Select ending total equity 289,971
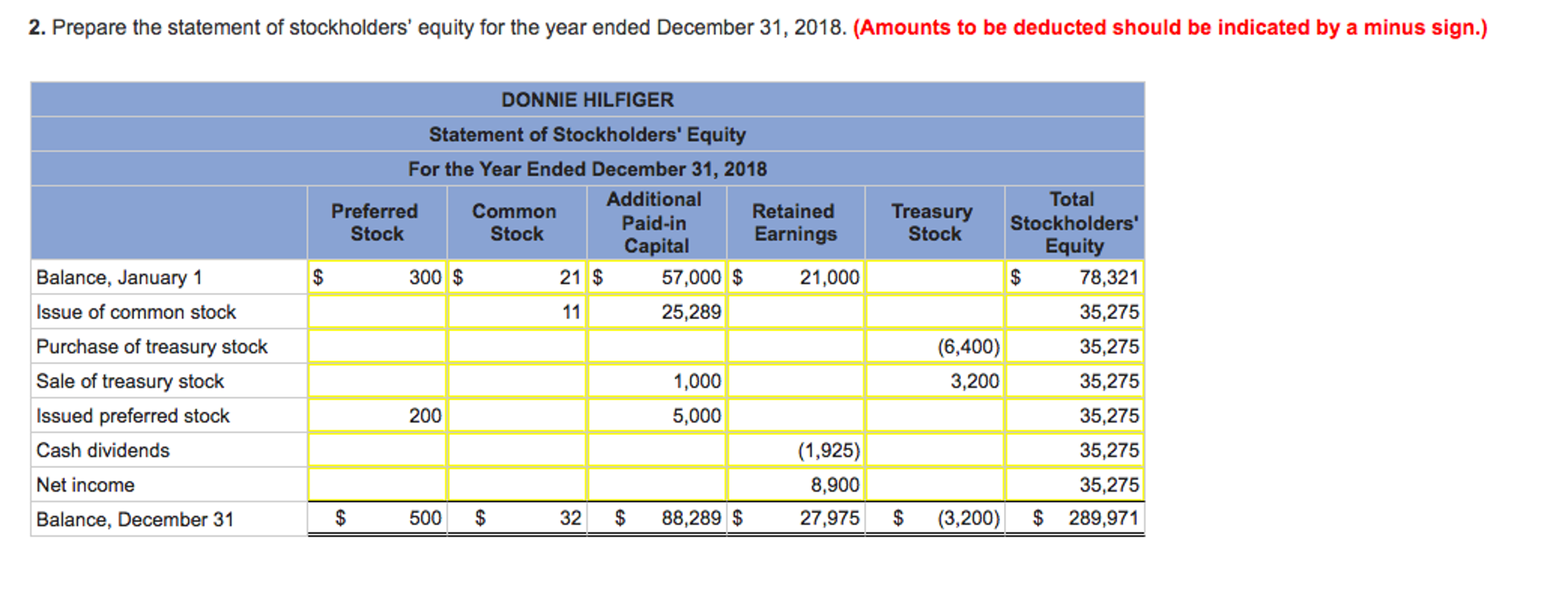Viewport: 1568px width, 612px height. coord(1074,518)
